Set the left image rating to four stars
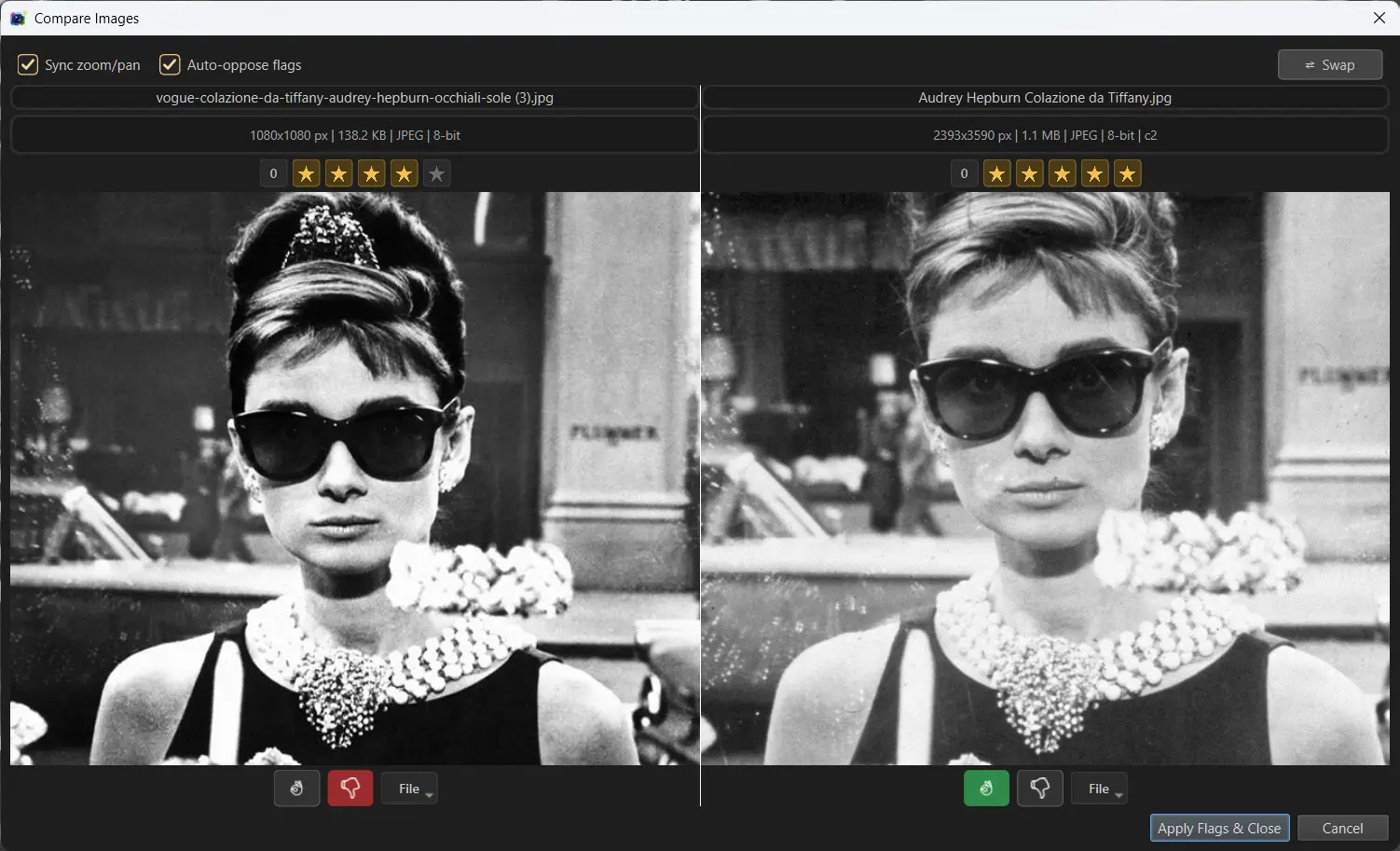The height and width of the screenshot is (851, 1400). [x=405, y=173]
